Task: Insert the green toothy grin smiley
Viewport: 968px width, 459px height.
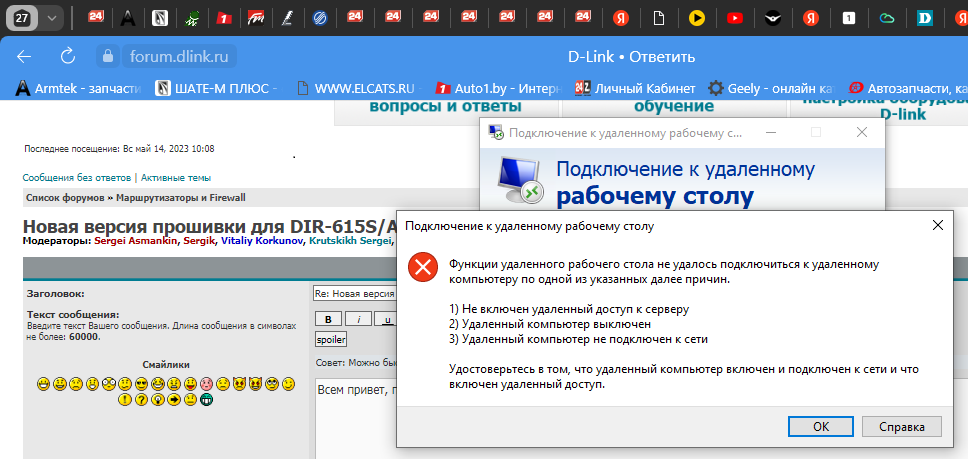Action: (x=206, y=399)
